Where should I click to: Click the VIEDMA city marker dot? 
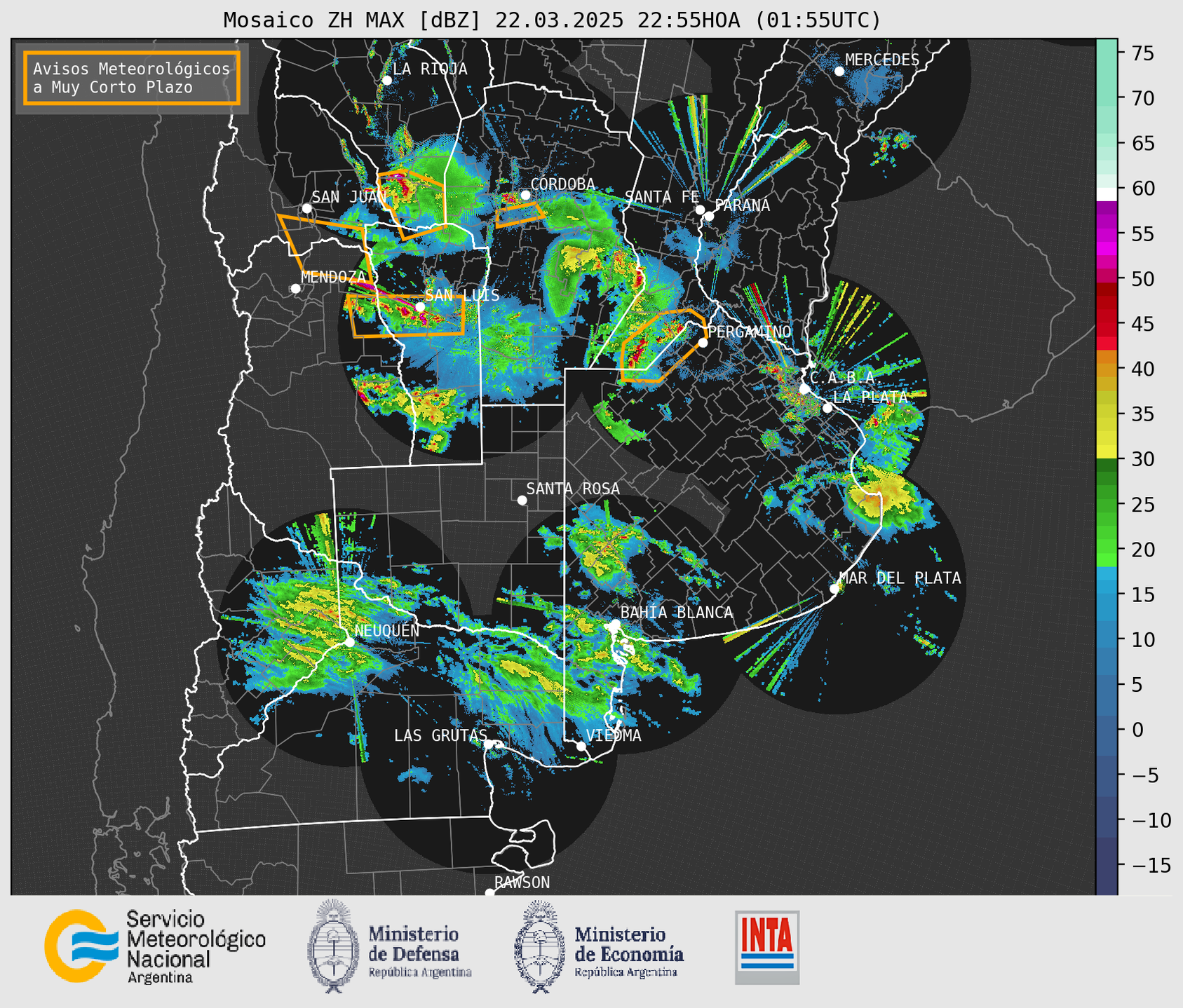tap(581, 746)
